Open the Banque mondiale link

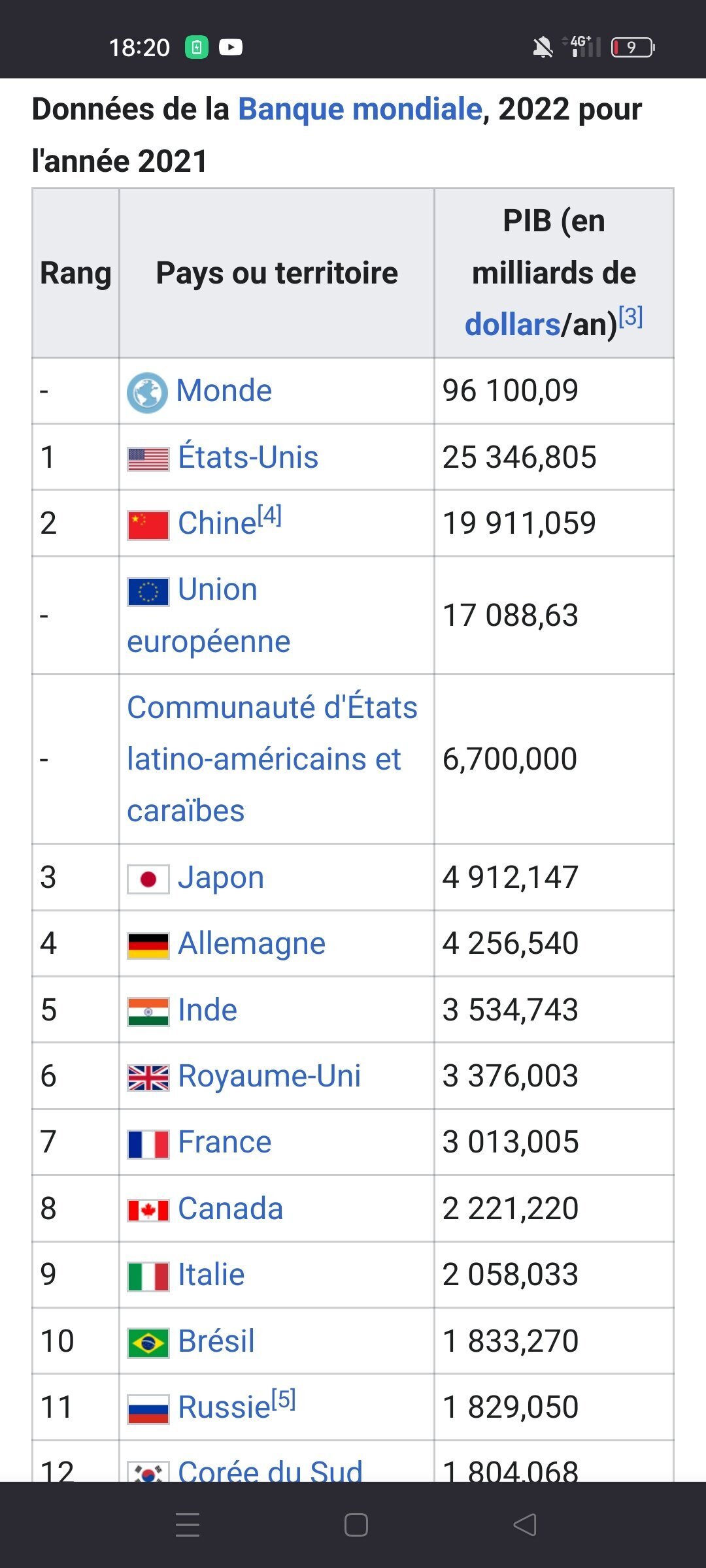[360, 109]
